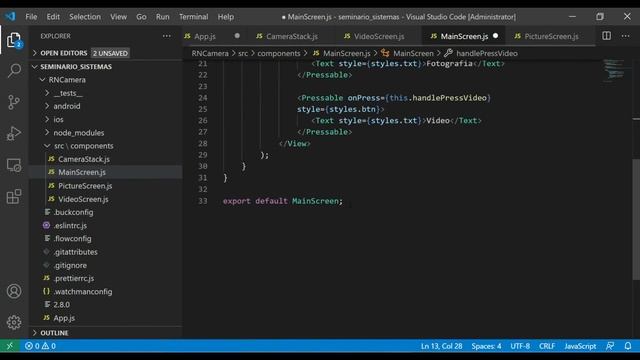Open the .watchmanconfig file
The width and height of the screenshot is (640, 360).
(83, 291)
